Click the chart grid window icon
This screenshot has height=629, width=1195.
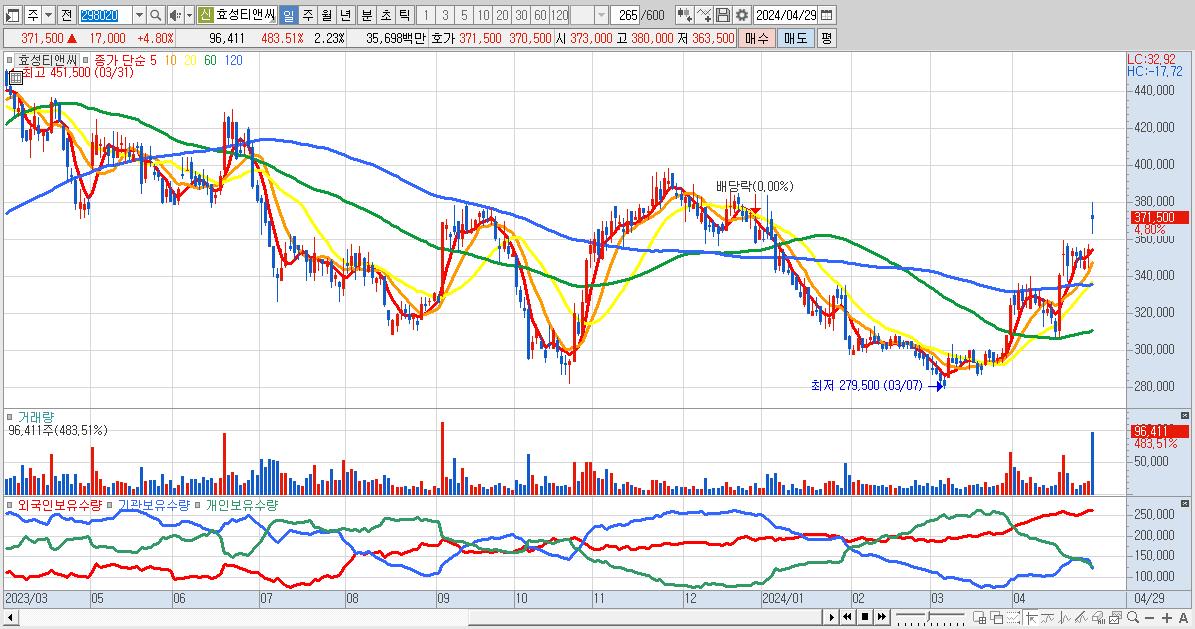coord(979,617)
